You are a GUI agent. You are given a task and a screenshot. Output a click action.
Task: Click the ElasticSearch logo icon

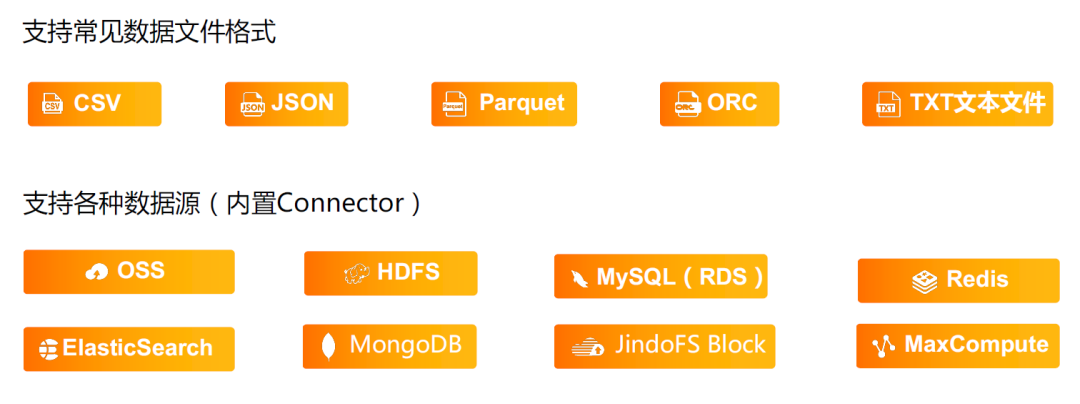point(48,349)
